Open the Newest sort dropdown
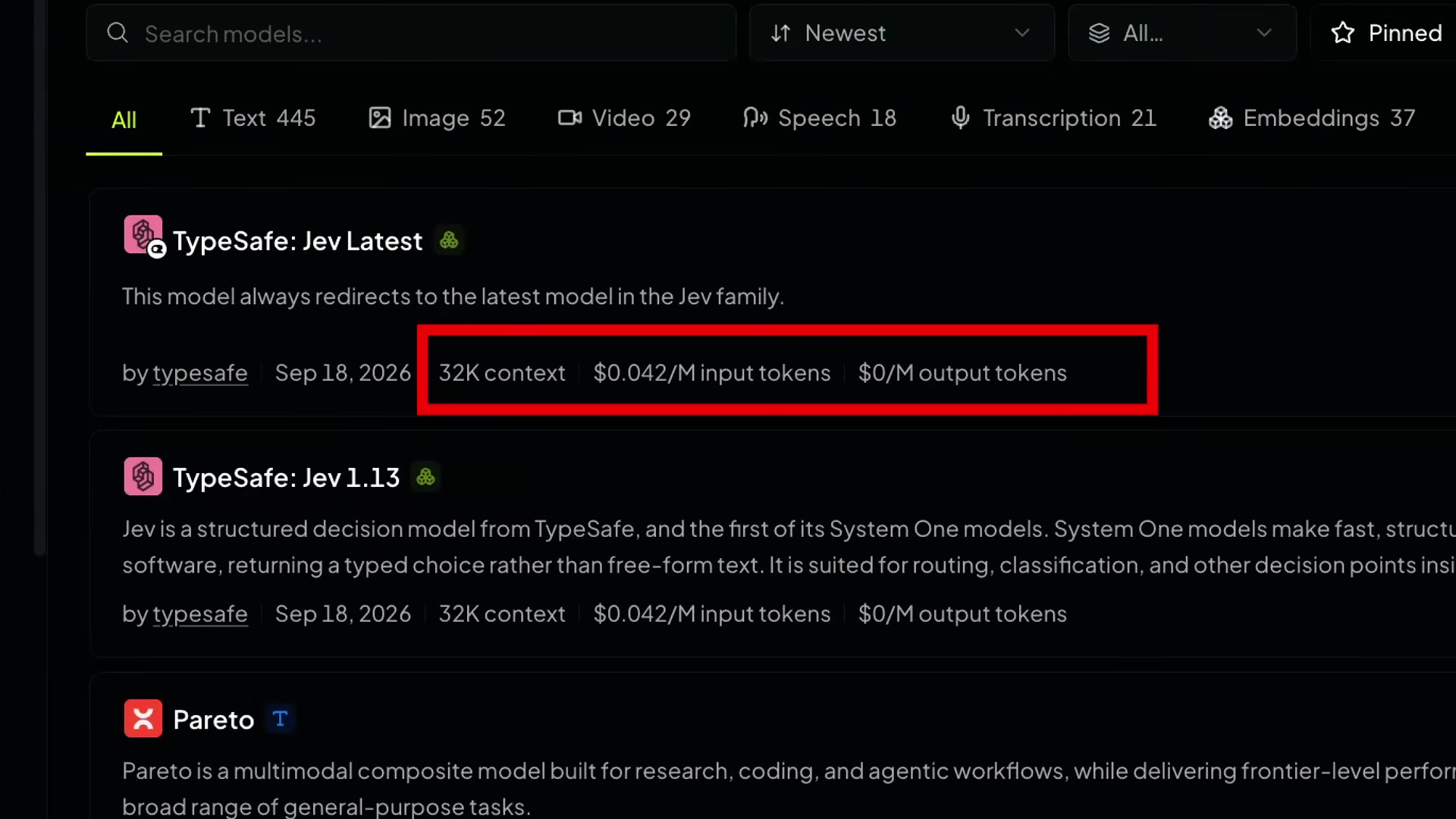Screen dimensions: 1456x819 point(902,33)
